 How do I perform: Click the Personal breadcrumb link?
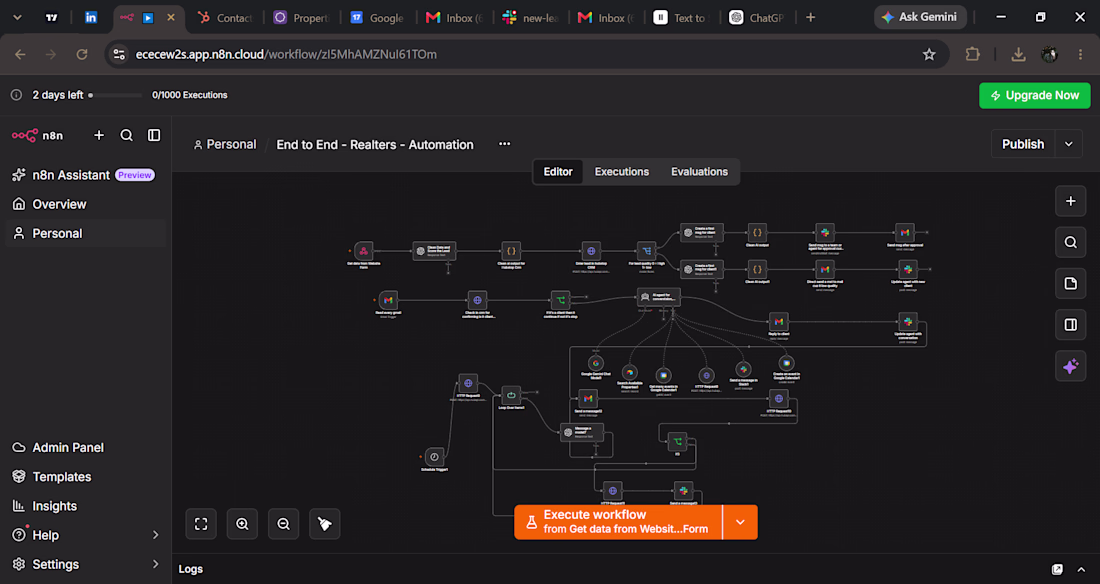click(224, 145)
